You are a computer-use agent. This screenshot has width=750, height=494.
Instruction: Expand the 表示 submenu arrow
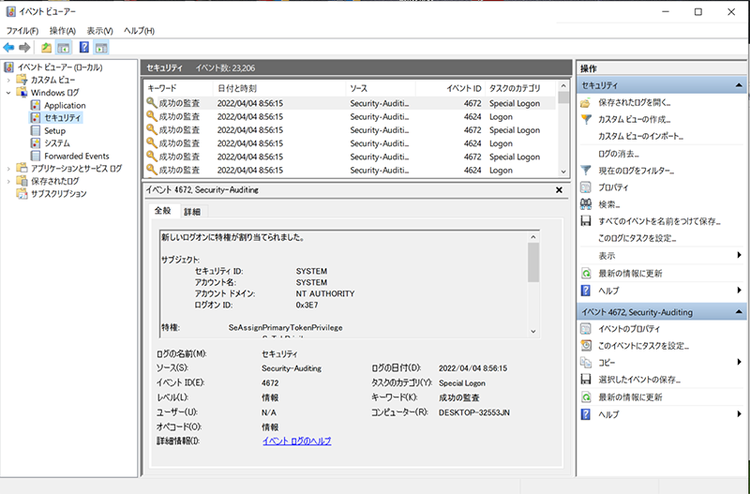point(739,255)
